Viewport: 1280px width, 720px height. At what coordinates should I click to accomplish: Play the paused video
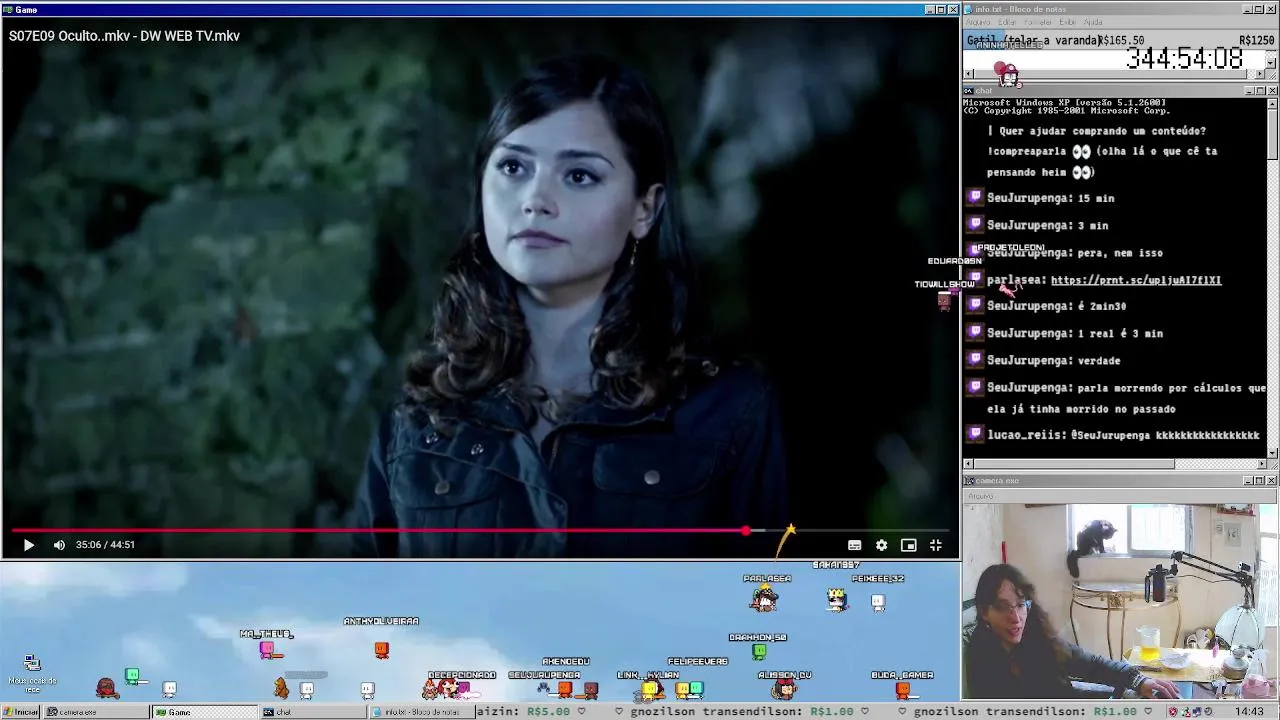(x=28, y=545)
